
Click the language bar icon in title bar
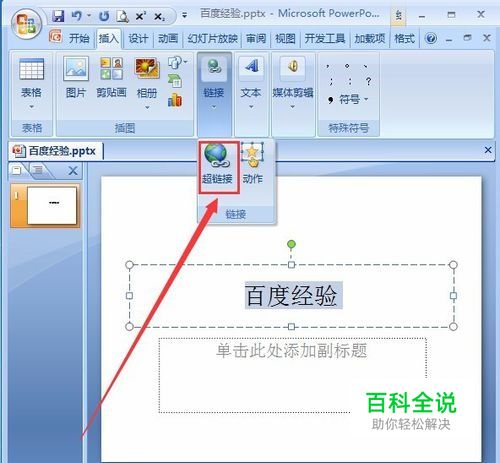click(398, 16)
